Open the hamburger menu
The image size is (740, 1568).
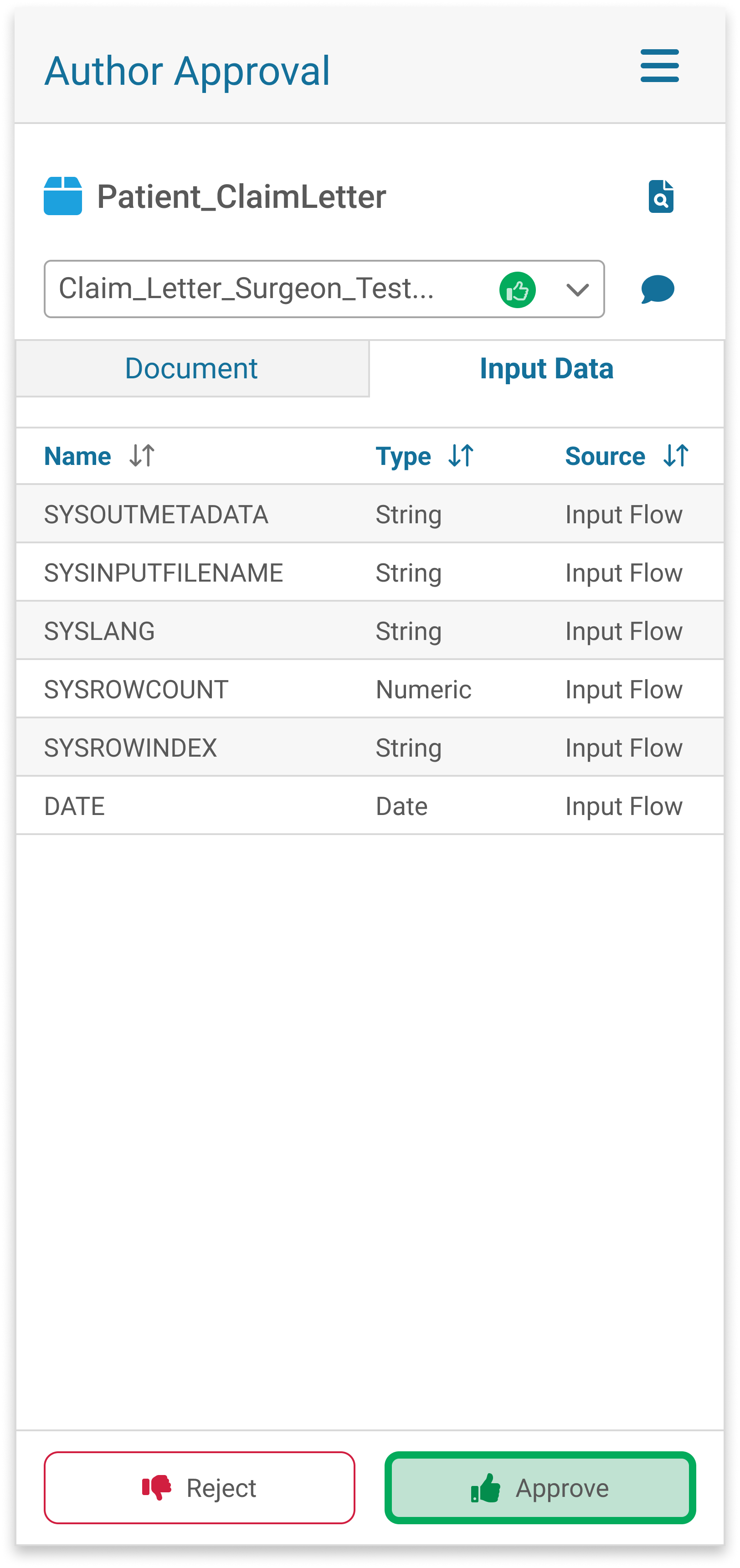[659, 66]
